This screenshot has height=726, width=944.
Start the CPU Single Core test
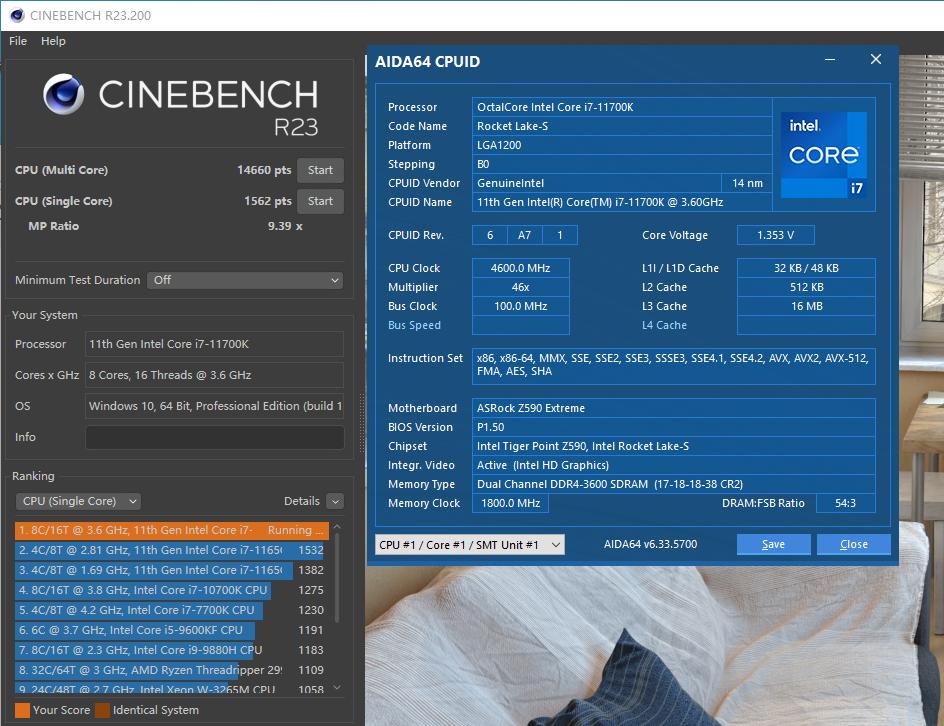tap(320, 201)
